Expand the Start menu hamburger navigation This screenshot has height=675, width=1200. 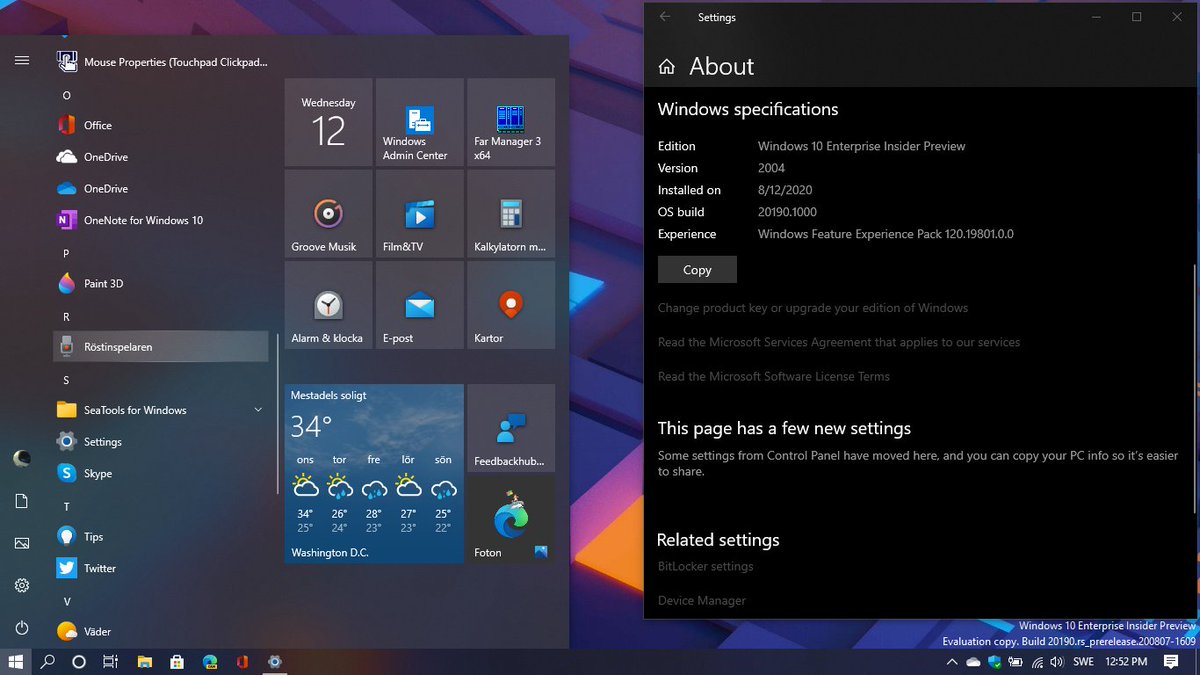tap(22, 61)
